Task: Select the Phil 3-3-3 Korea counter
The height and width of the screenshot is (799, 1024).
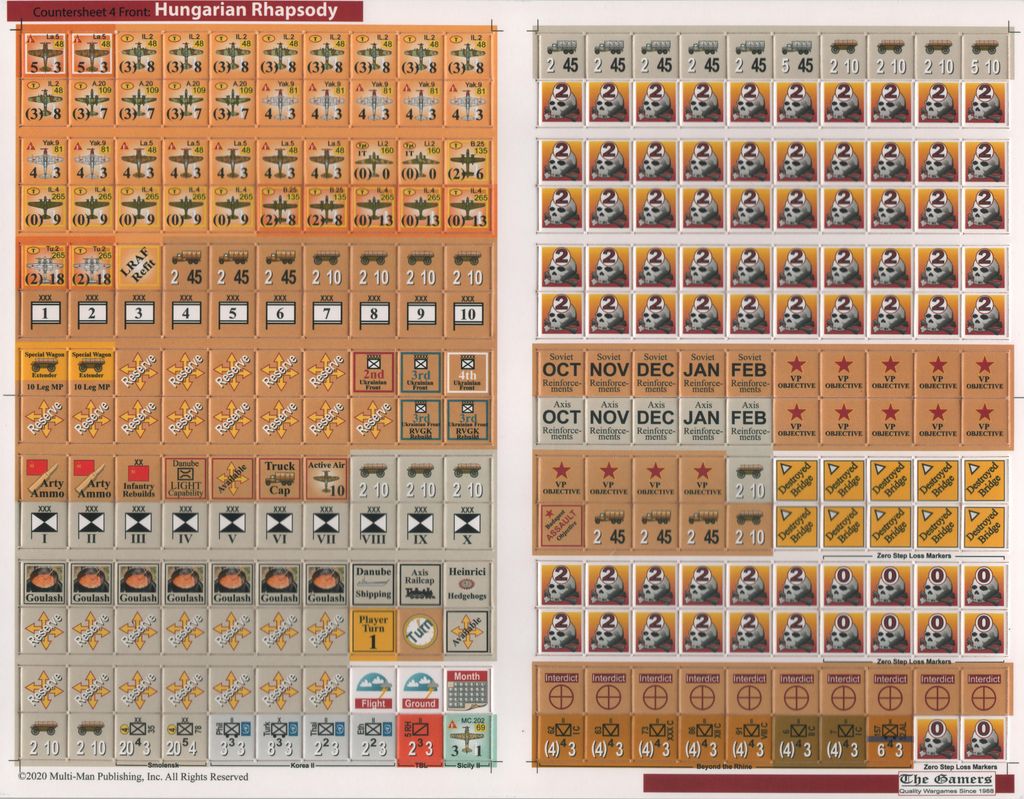Action: pos(232,736)
